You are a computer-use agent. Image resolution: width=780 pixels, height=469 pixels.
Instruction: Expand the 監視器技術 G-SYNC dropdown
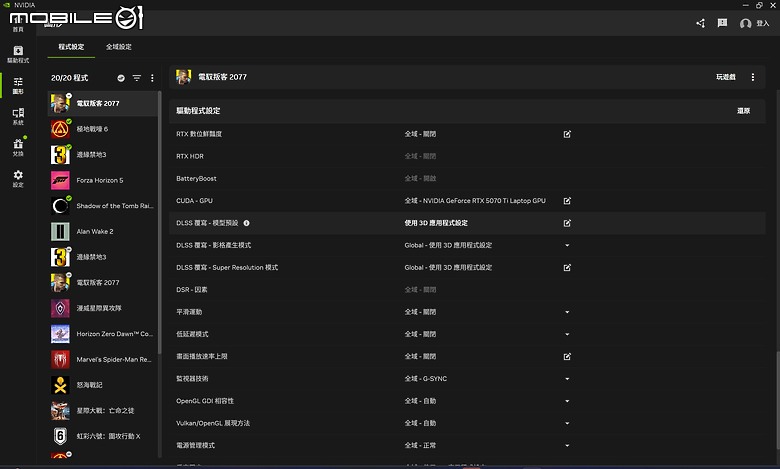point(567,379)
